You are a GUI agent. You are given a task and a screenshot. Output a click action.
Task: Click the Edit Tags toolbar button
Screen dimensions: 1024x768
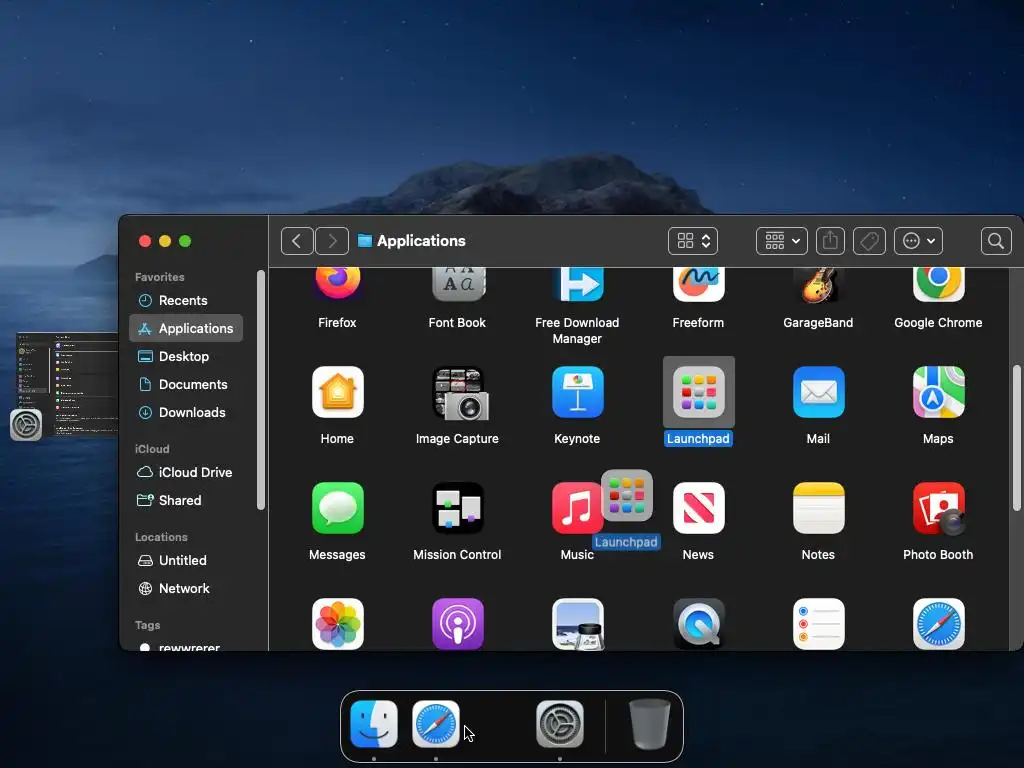[x=869, y=241]
